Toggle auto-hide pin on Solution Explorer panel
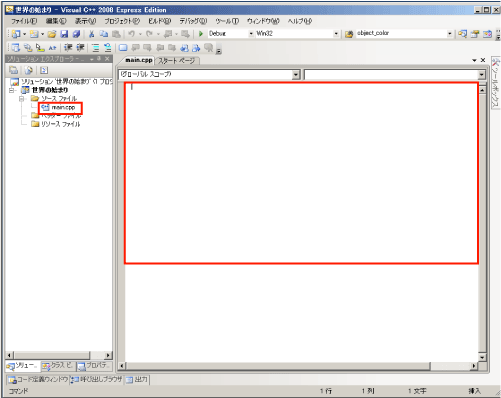The width and height of the screenshot is (501, 398). pos(99,59)
